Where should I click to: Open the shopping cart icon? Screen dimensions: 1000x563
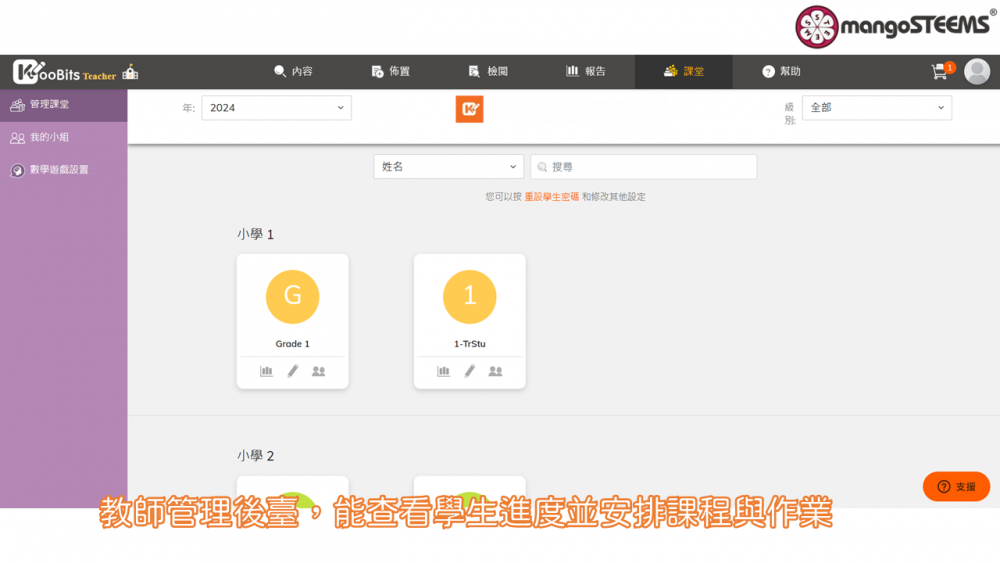click(939, 72)
